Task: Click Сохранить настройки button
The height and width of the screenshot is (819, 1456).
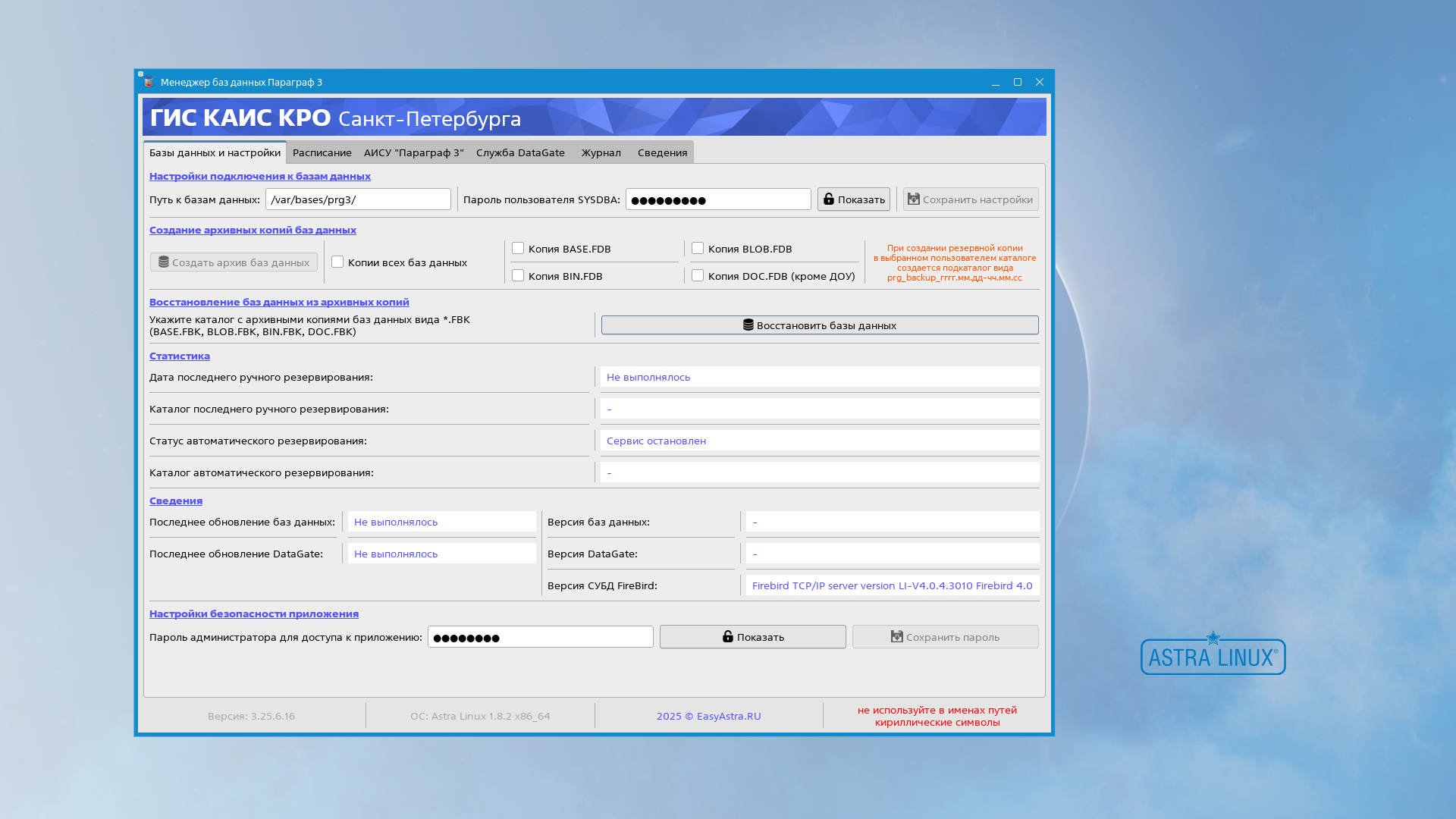Action: pos(971,199)
